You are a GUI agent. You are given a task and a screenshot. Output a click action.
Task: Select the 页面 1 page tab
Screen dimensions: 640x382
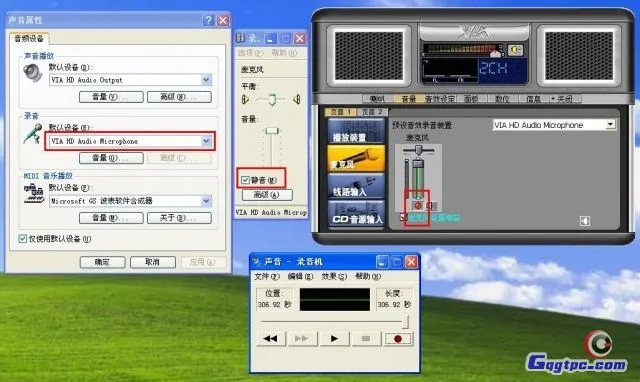tap(340, 112)
